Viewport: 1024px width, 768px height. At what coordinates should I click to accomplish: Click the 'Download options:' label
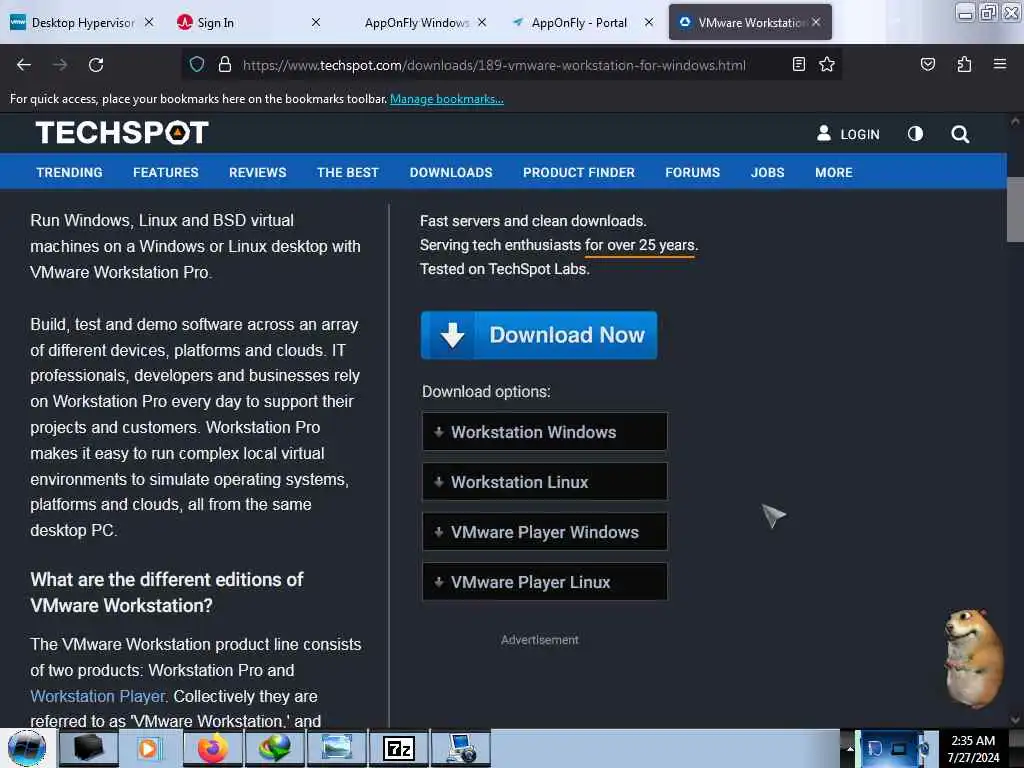pyautogui.click(x=486, y=392)
